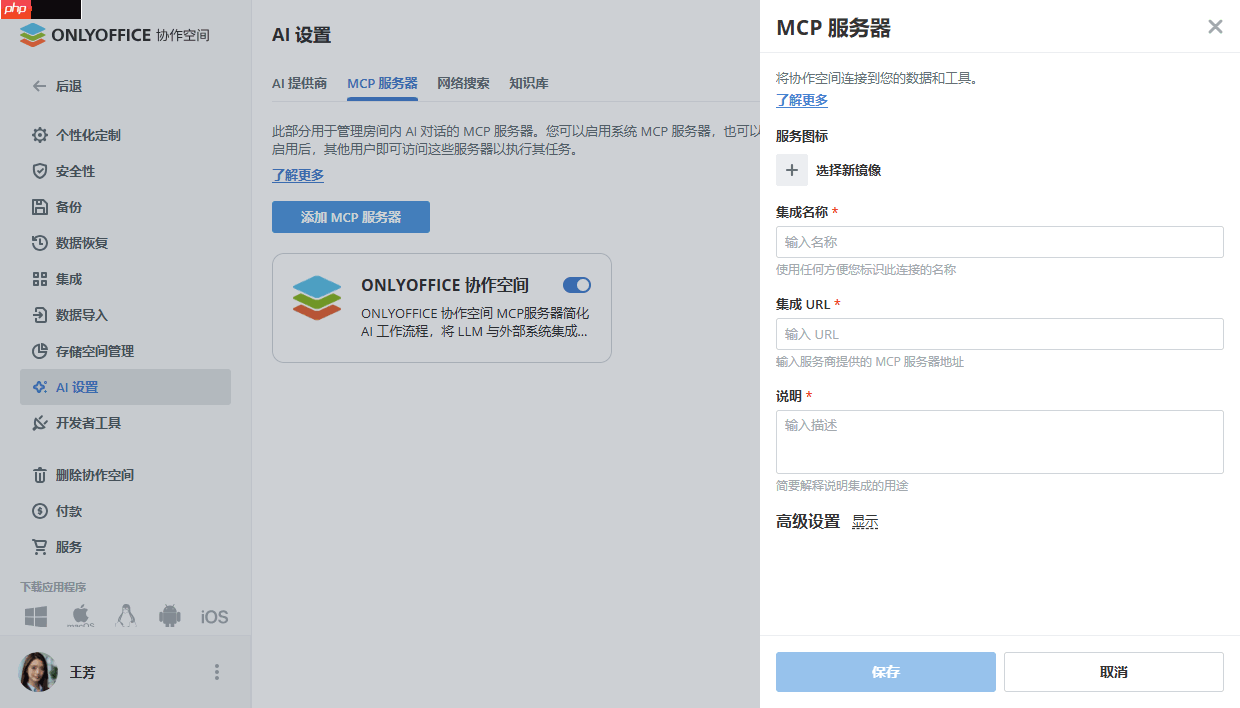Viewport: 1240px width, 708px height.
Task: Show the 高级设置 advanced options
Action: pyautogui.click(x=864, y=521)
